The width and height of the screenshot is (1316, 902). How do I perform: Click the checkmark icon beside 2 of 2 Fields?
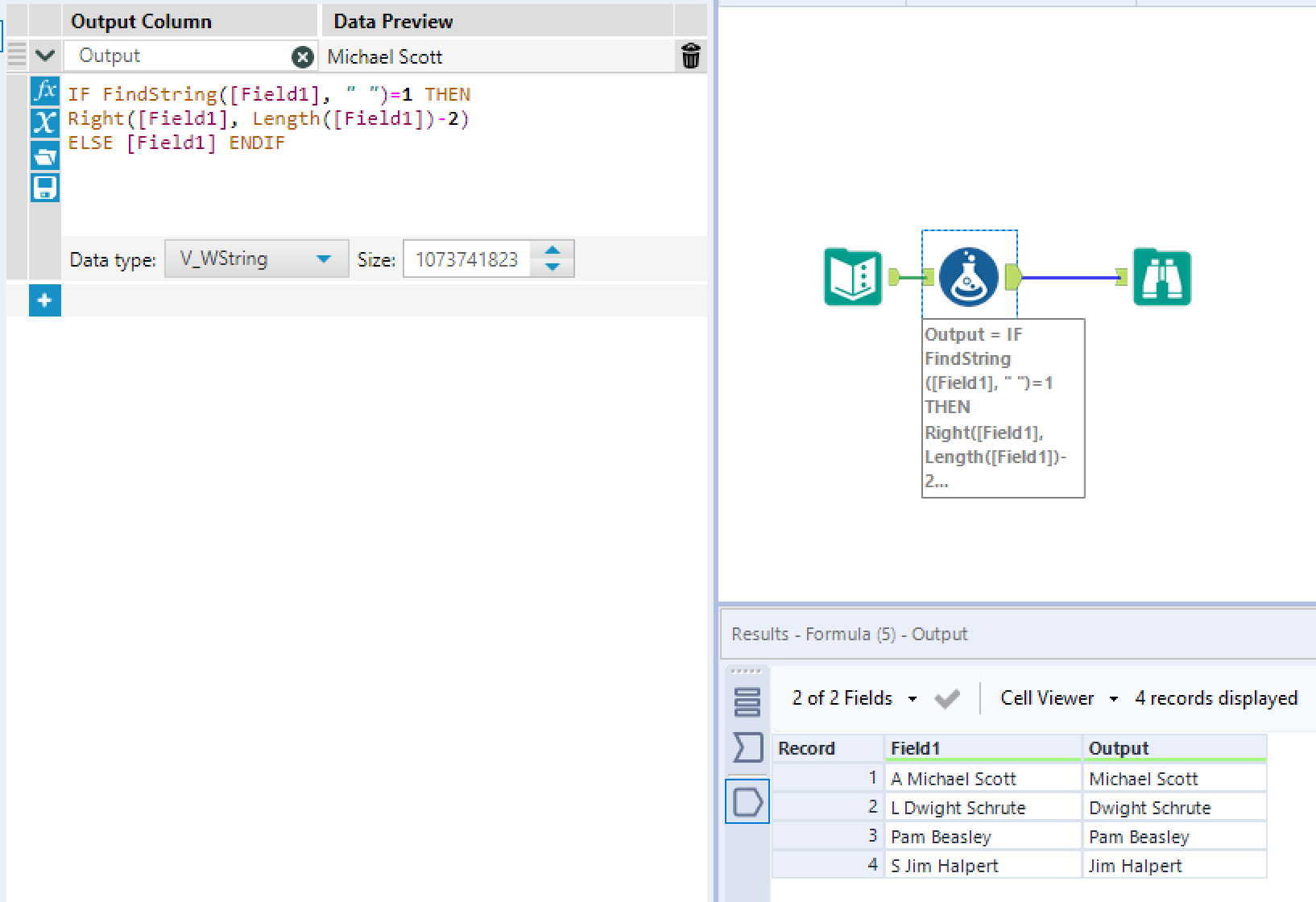click(946, 697)
